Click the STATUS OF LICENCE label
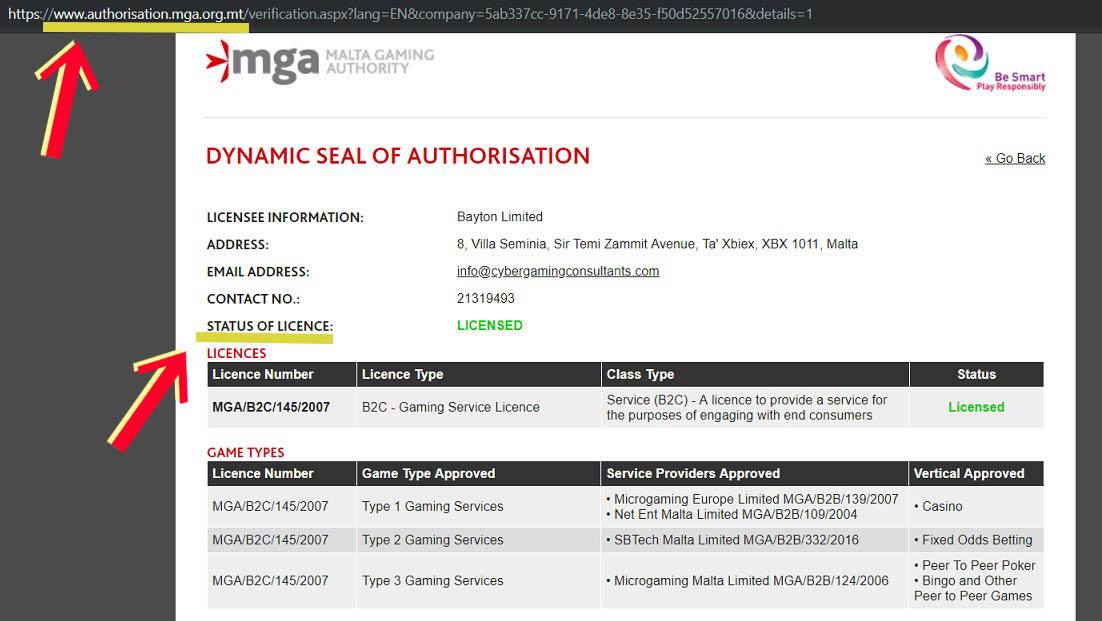 click(270, 326)
